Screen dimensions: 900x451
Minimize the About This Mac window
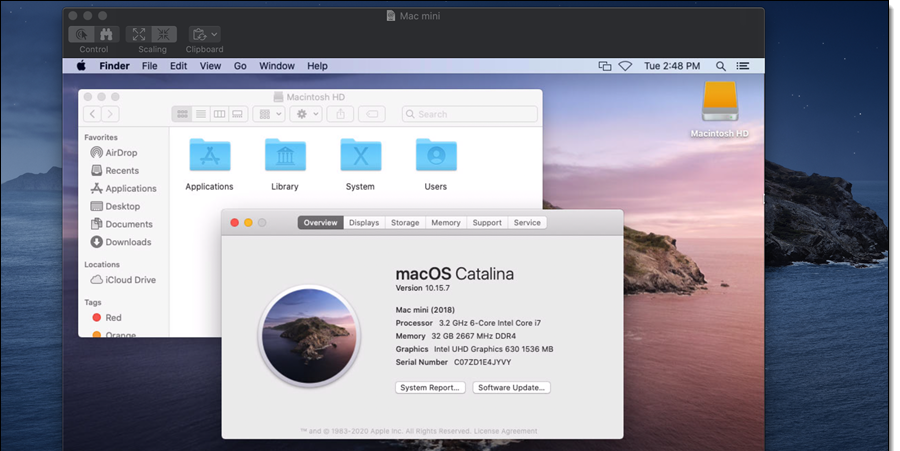click(x=248, y=223)
